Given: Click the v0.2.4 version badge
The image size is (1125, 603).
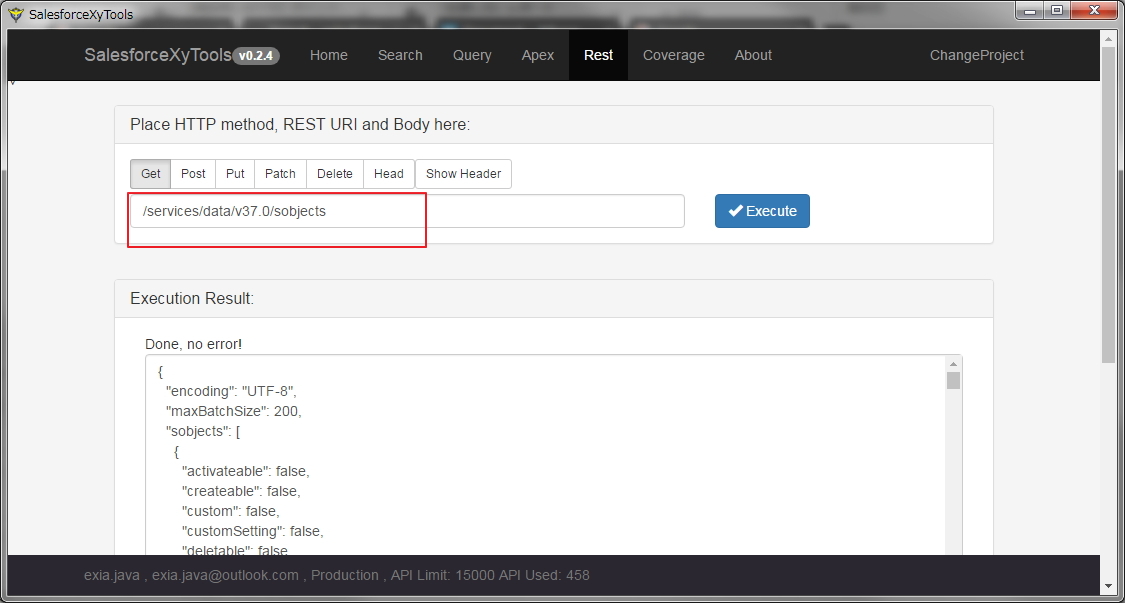Looking at the screenshot, I should coord(256,55).
